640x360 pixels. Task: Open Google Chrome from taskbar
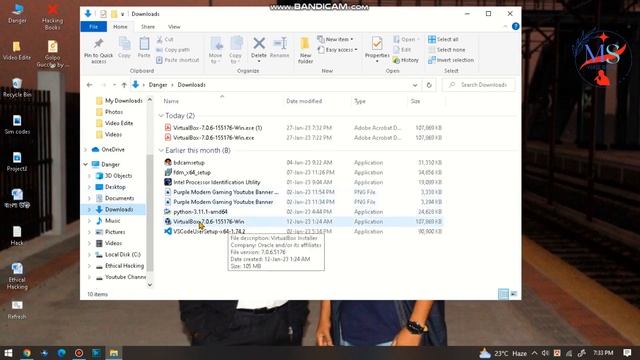pyautogui.click(x=27, y=353)
